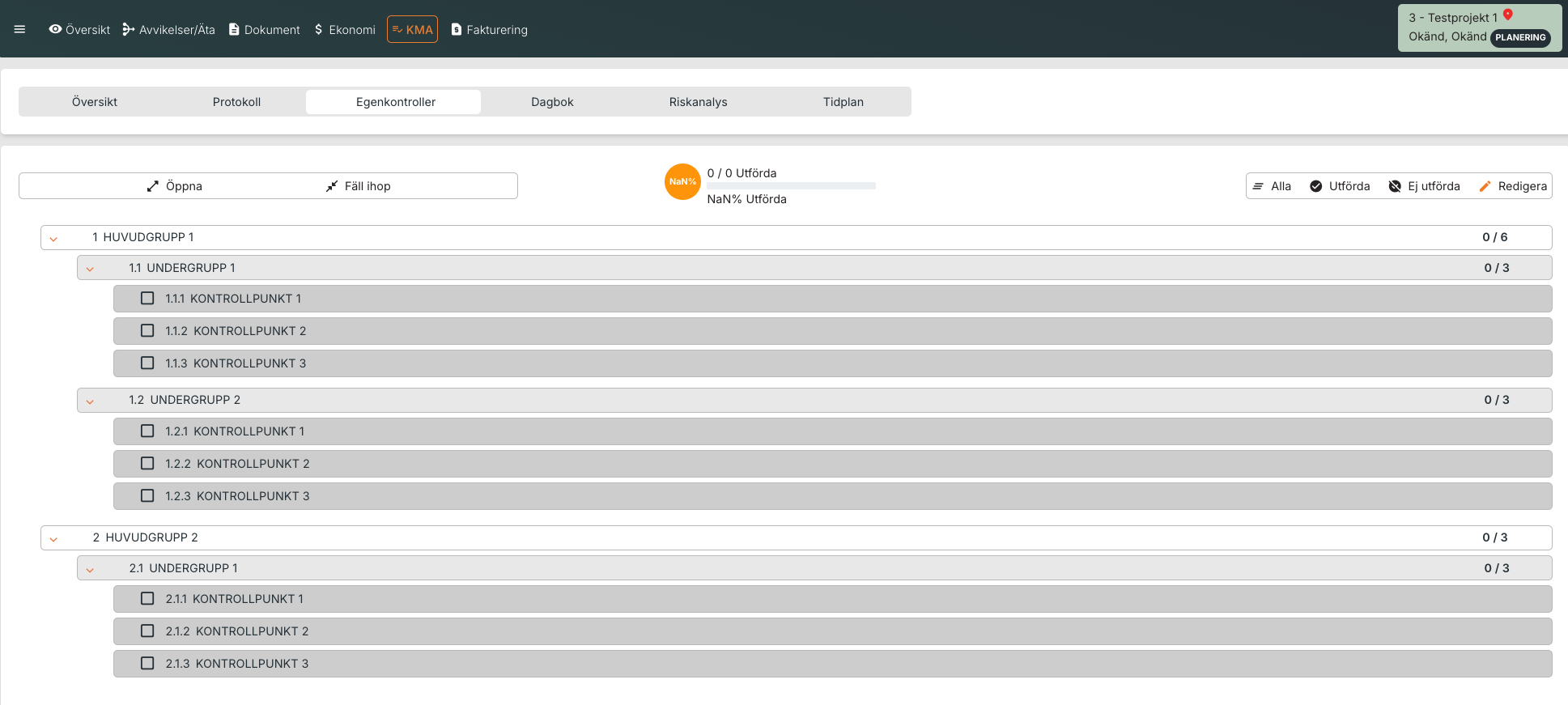1568x705 pixels.
Task: Open Avvikelser/Äta in the top navigation
Action: [168, 29]
